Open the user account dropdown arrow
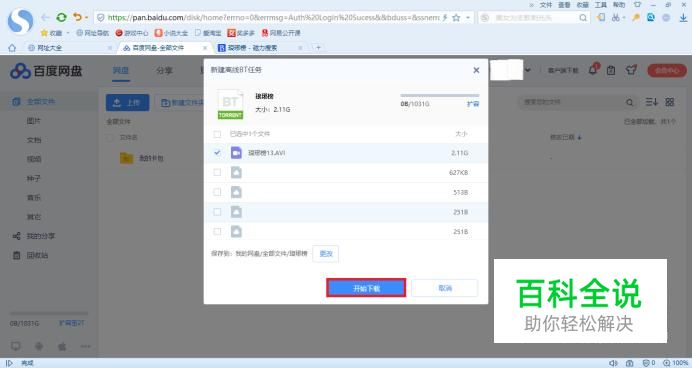 528,70
